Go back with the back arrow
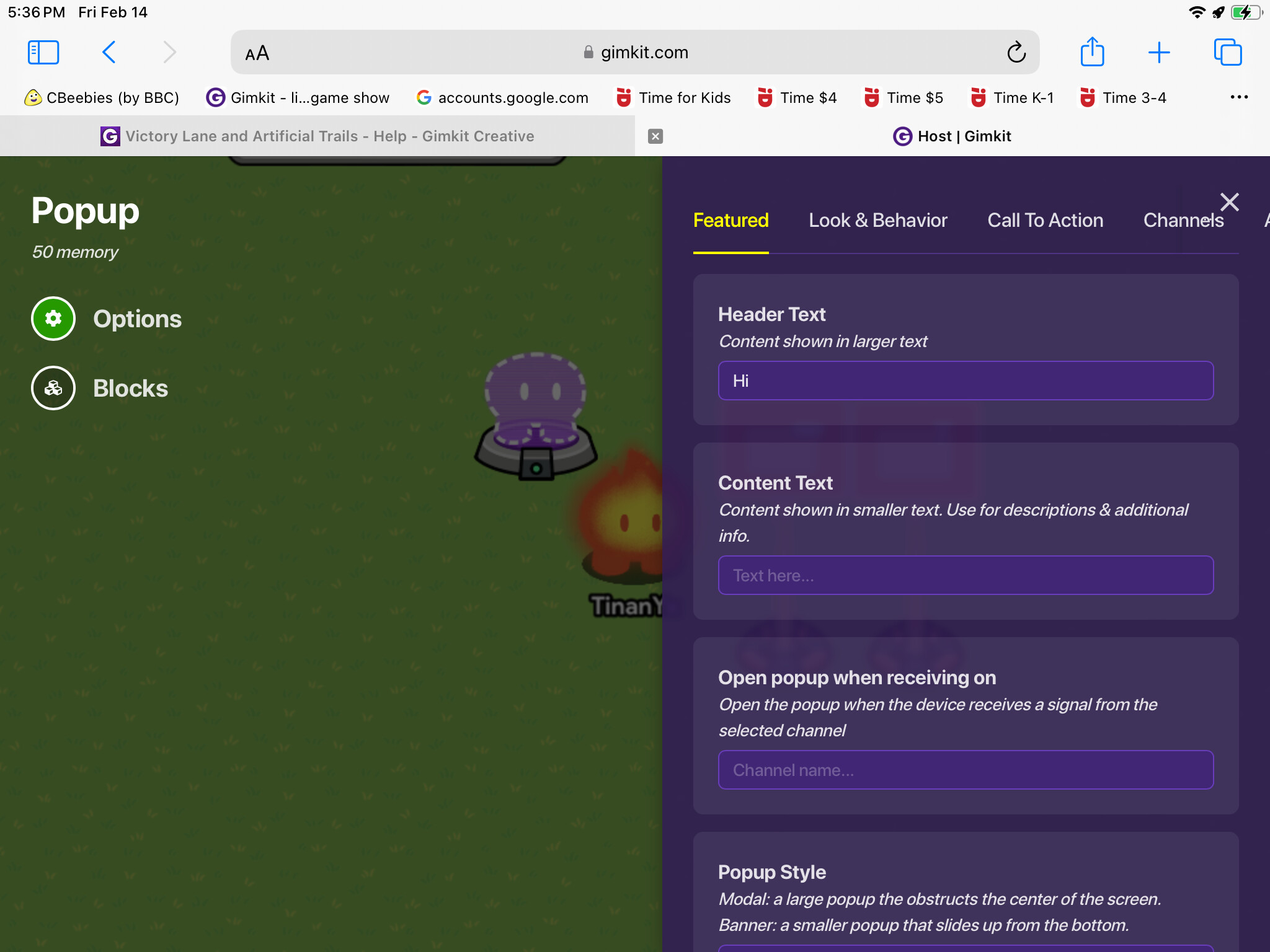The height and width of the screenshot is (952, 1270). pyautogui.click(x=109, y=53)
